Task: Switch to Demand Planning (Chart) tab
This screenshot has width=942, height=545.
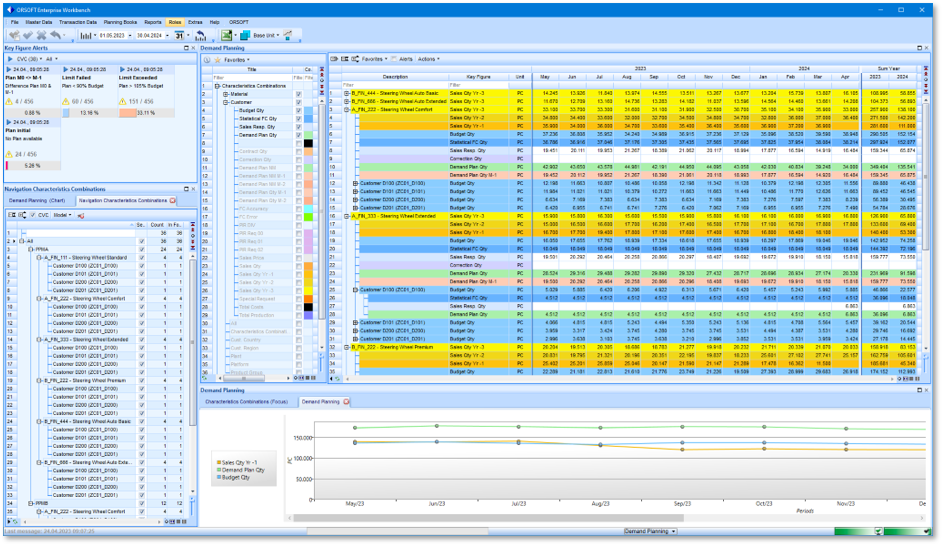Action: point(37,201)
